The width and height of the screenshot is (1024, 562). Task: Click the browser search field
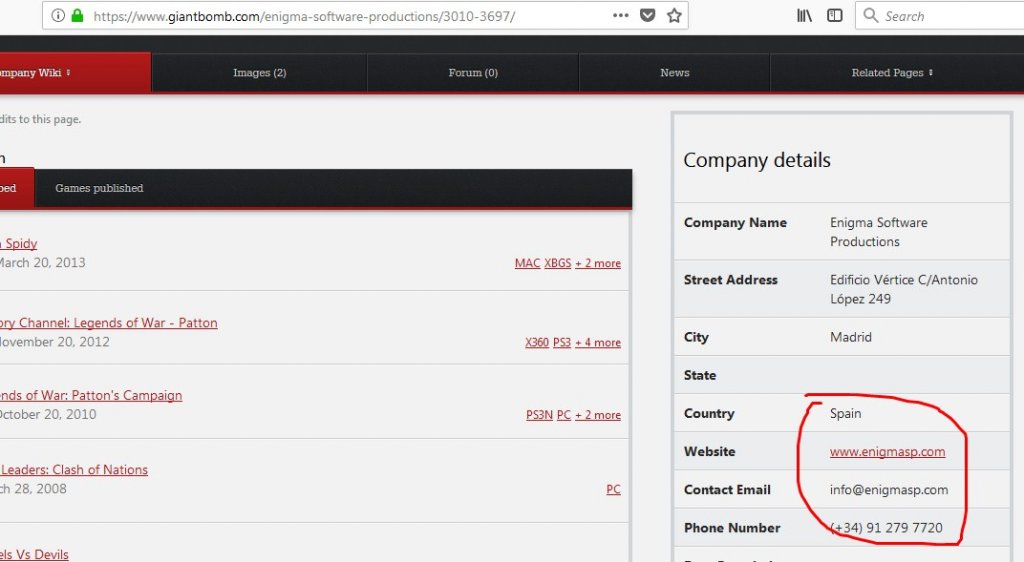(x=940, y=16)
